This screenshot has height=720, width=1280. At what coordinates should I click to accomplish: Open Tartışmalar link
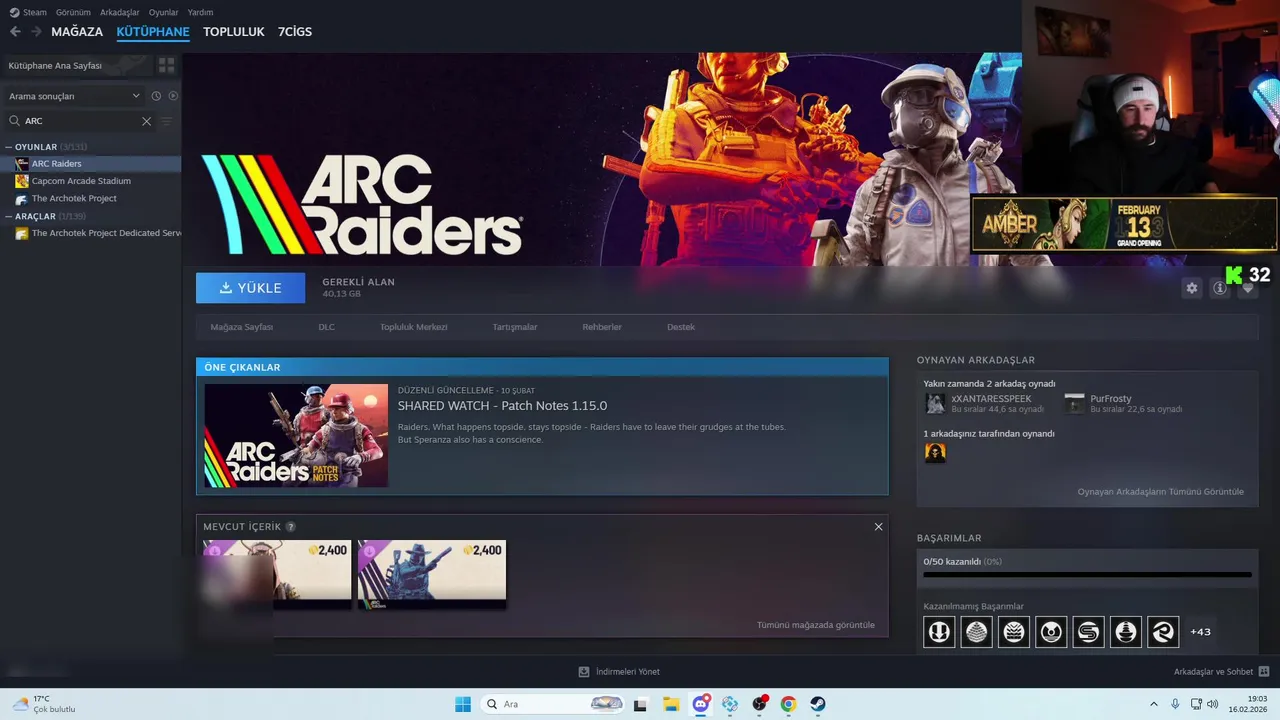[514, 327]
